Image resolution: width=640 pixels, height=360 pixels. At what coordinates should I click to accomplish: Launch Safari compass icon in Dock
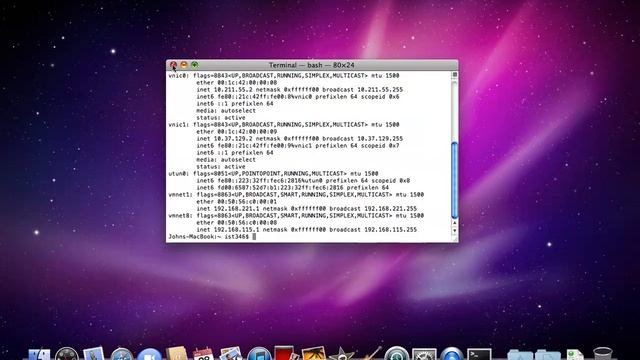pos(122,354)
